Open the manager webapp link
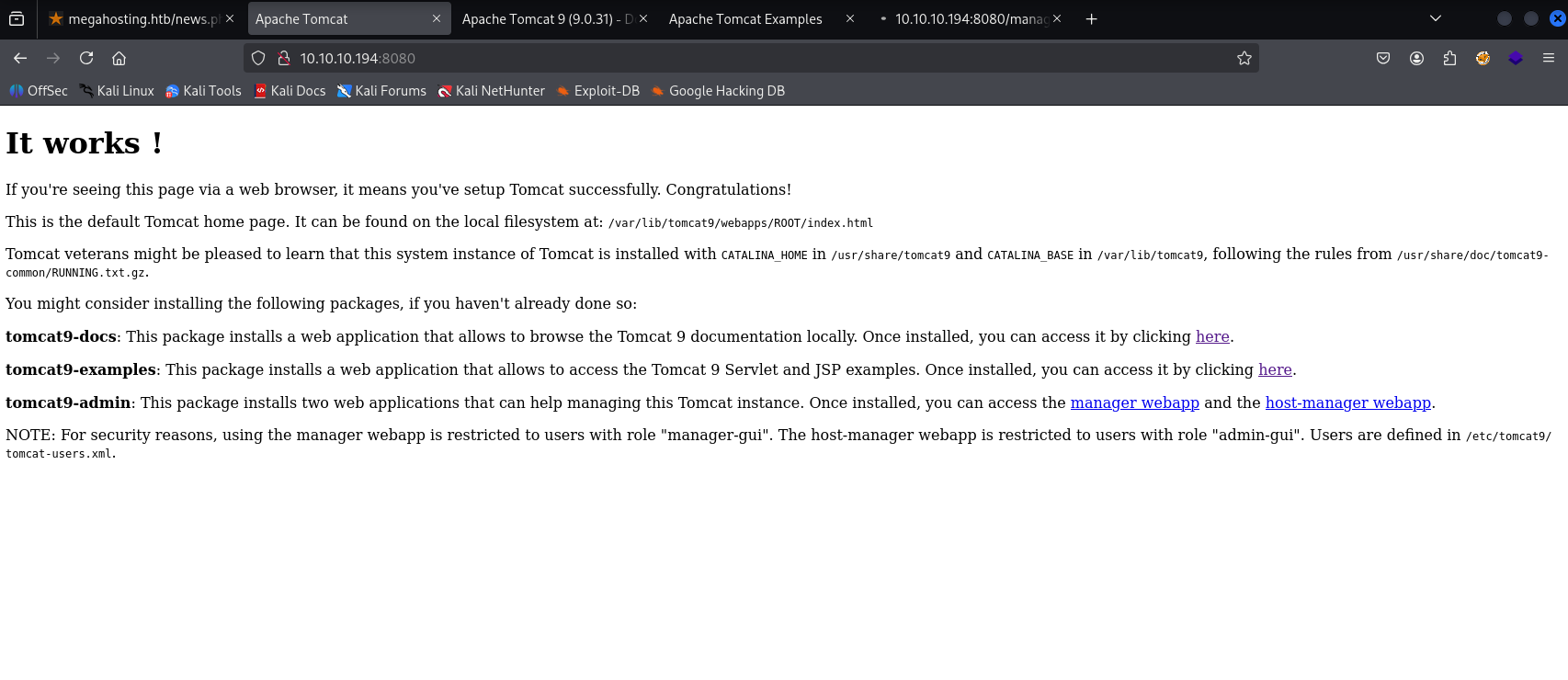Screen dimensions: 1568x680 click(x=1134, y=402)
